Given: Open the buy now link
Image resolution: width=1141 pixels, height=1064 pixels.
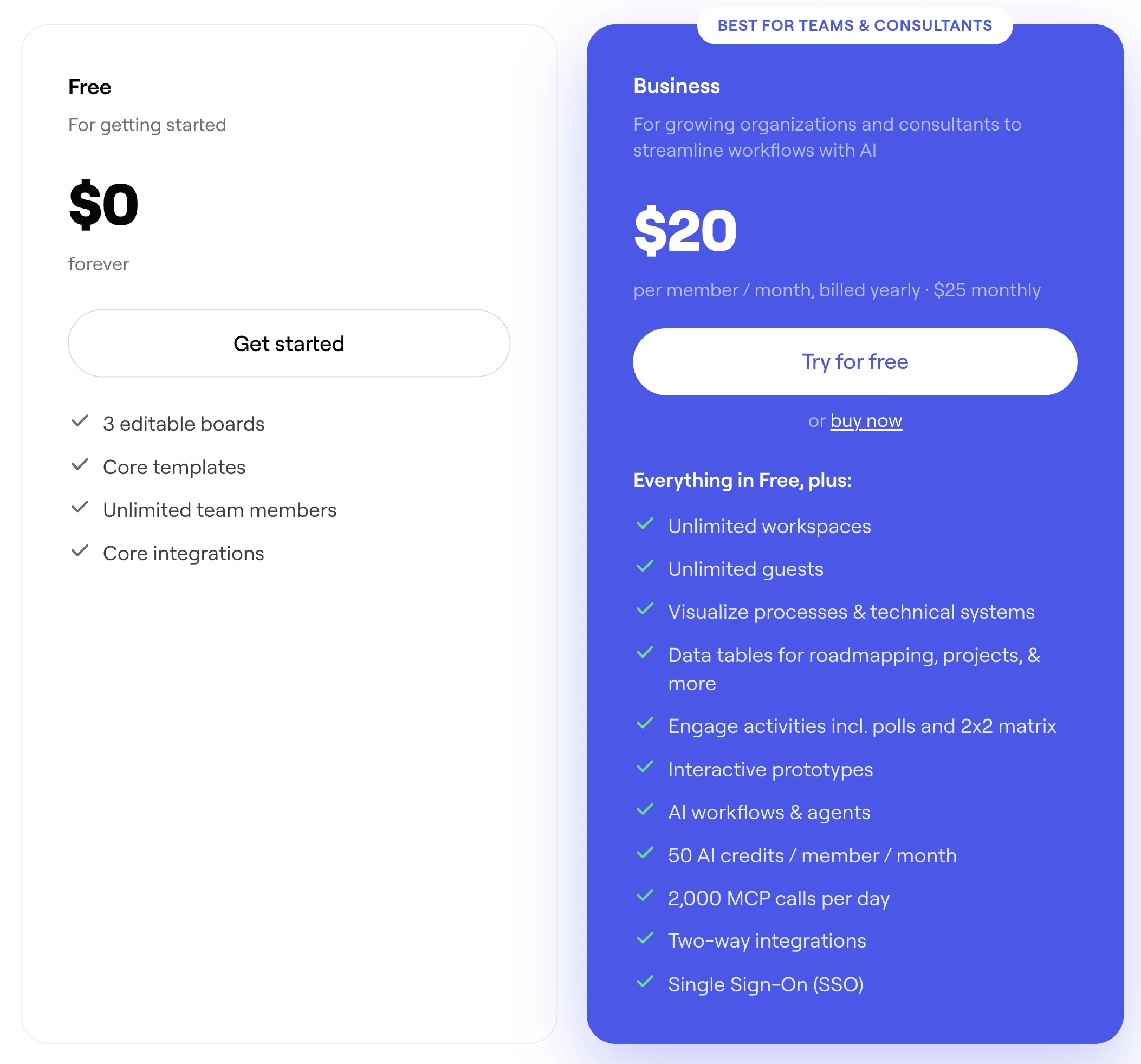Looking at the screenshot, I should coord(866,420).
